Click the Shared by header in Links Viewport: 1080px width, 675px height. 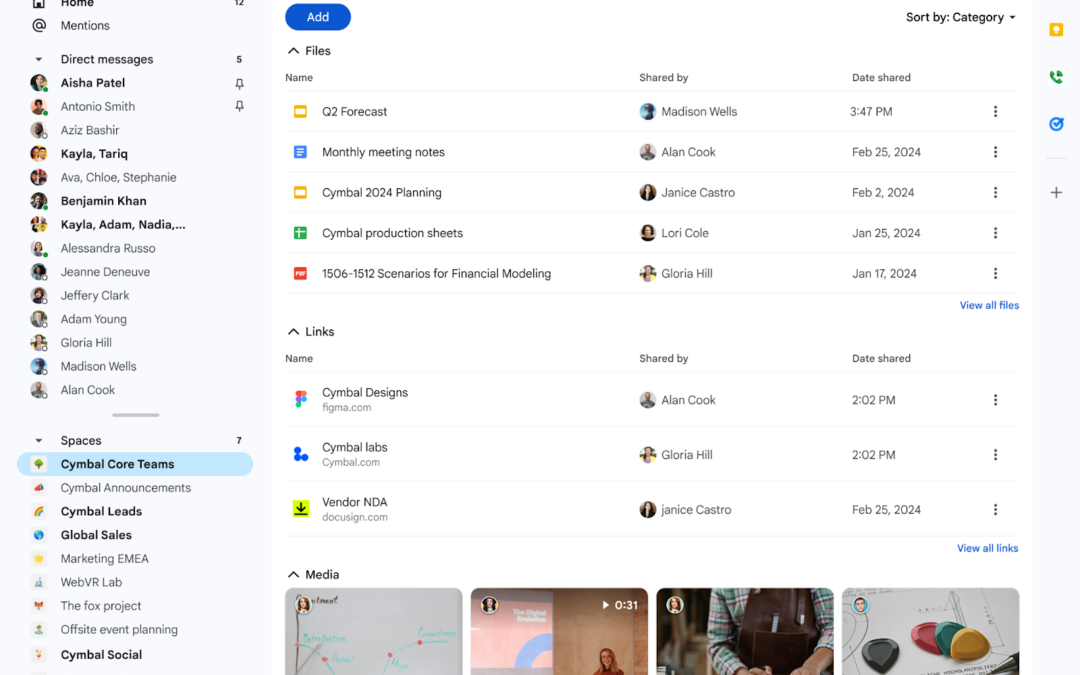click(x=663, y=359)
